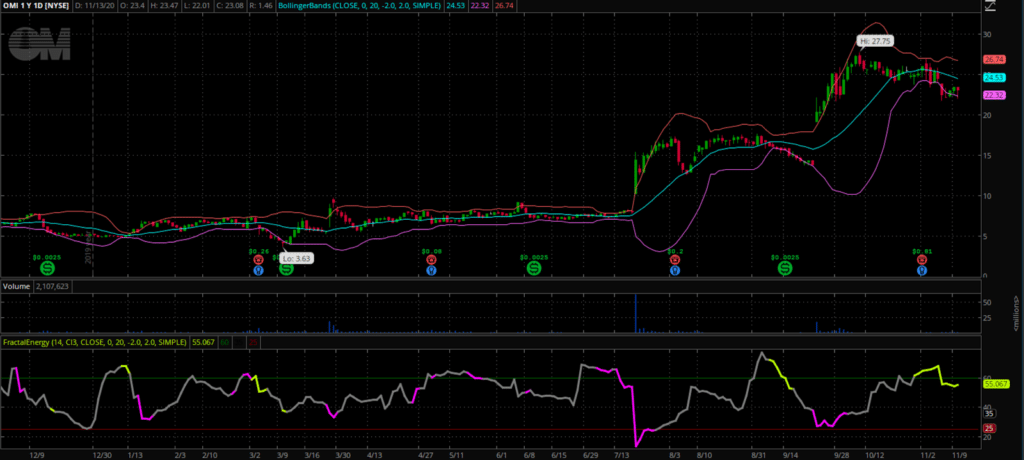
Task: Click the dividend icon under the September $0.0025 label
Action: pos(784,268)
